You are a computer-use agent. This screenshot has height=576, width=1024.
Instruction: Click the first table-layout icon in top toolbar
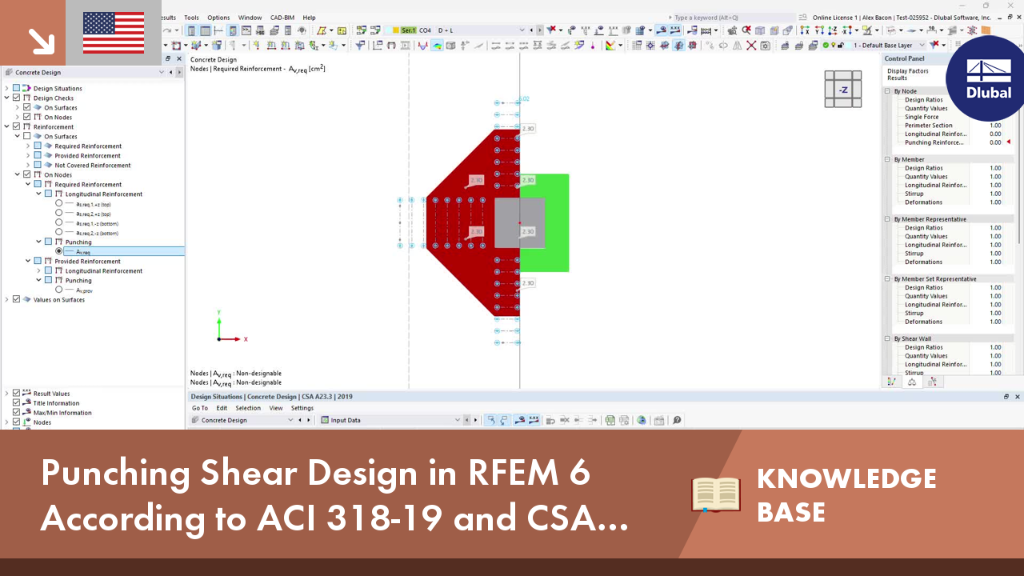tap(191, 30)
